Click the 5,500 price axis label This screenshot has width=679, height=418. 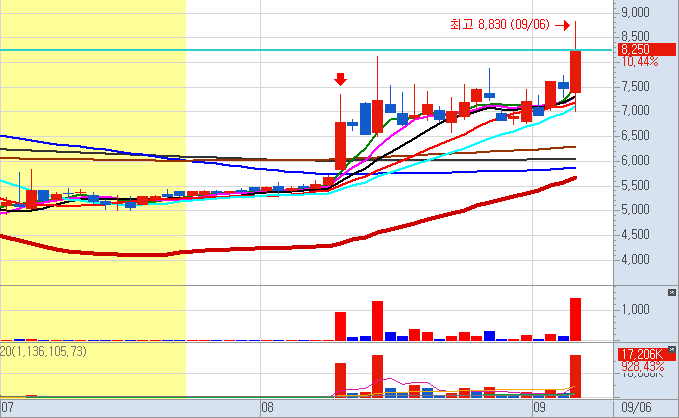[635, 185]
